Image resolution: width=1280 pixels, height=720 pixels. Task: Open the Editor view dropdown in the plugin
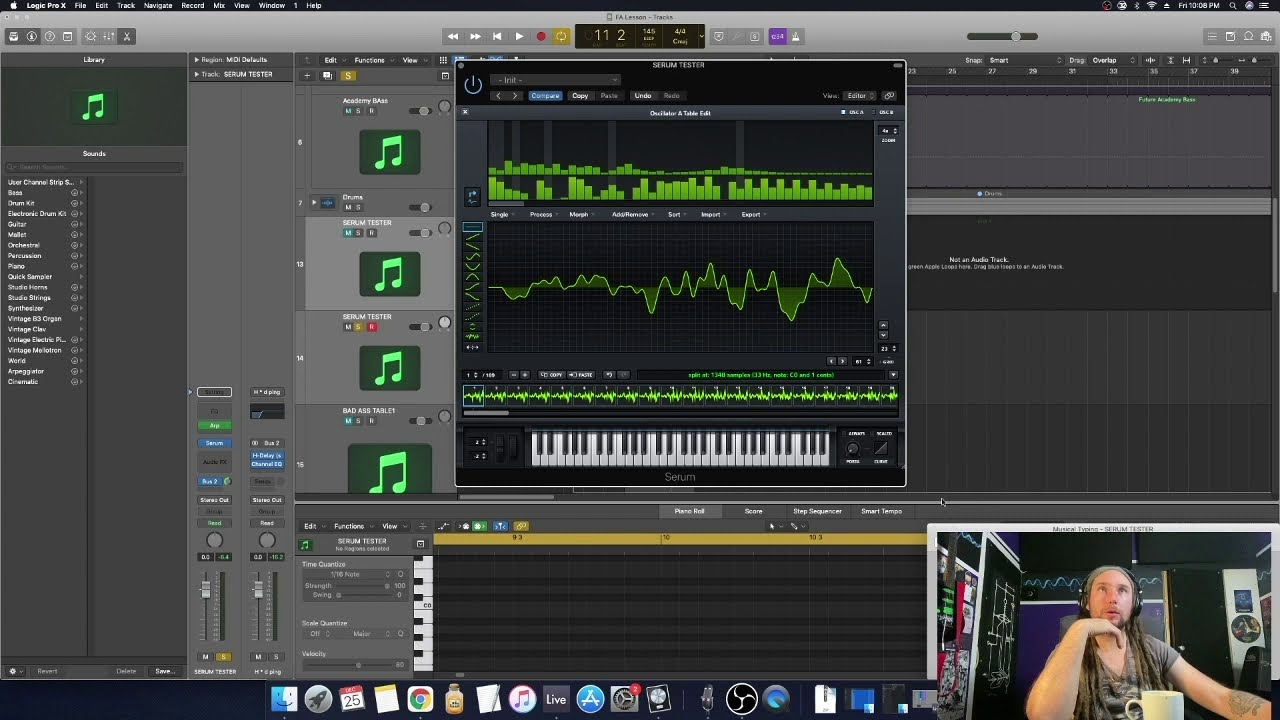(859, 96)
